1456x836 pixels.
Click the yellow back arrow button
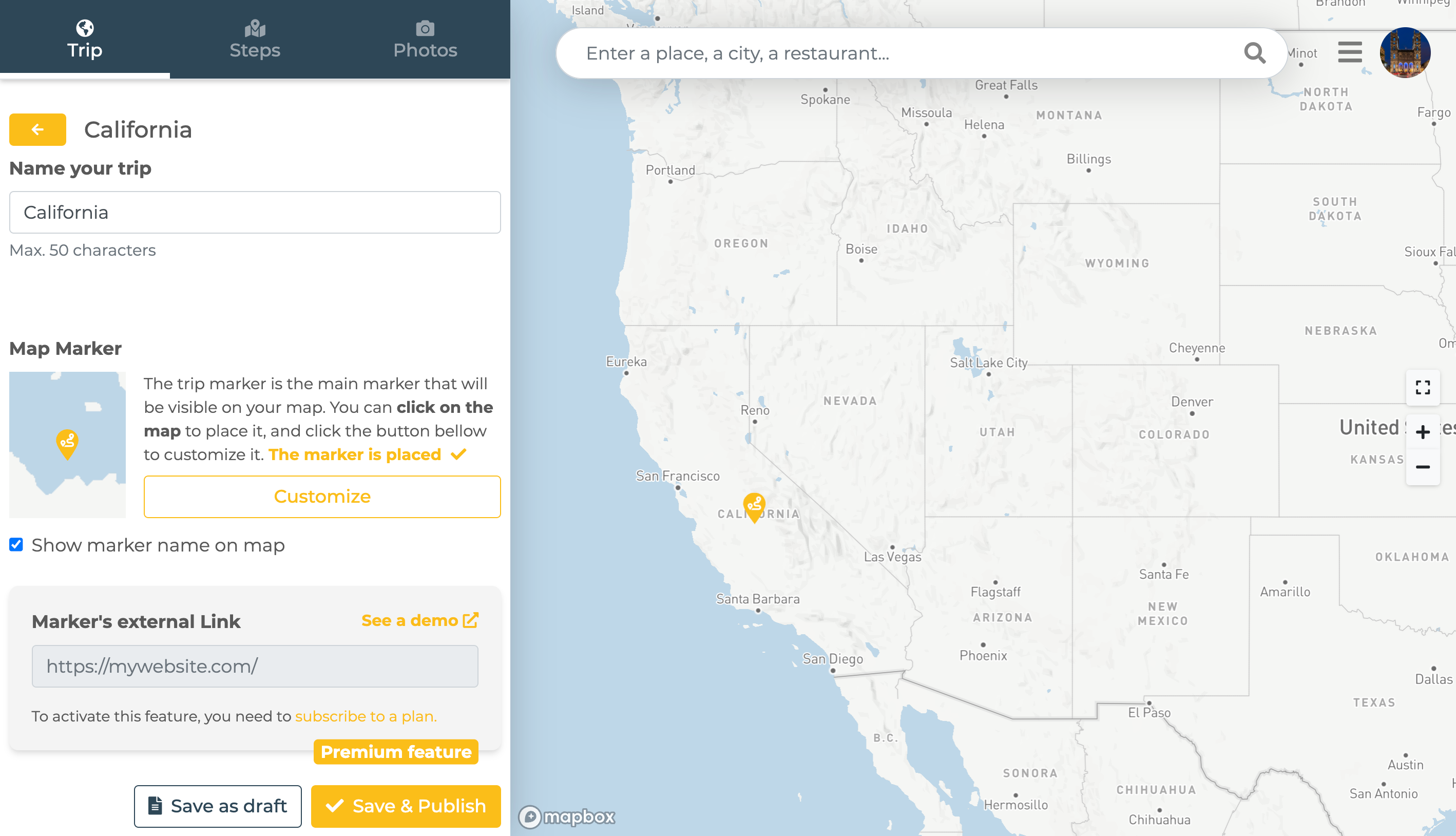pyautogui.click(x=37, y=130)
